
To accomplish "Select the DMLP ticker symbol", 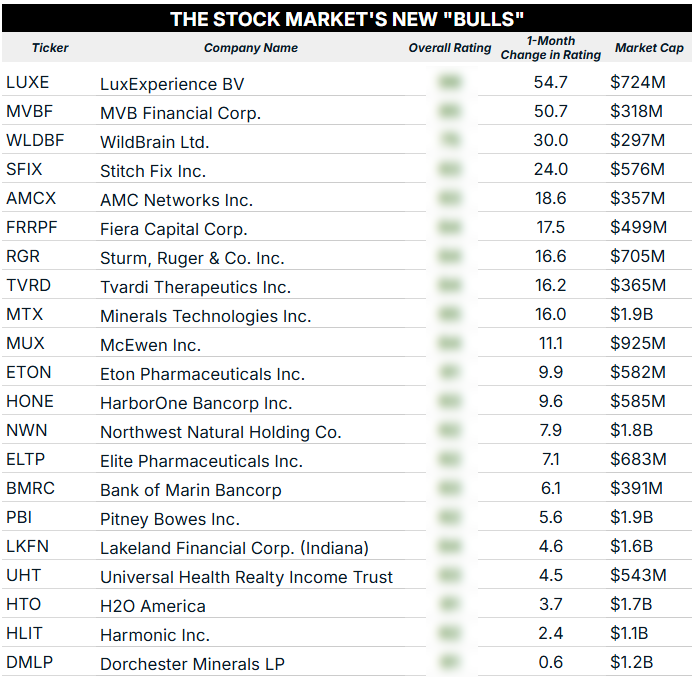I will coord(27,663).
